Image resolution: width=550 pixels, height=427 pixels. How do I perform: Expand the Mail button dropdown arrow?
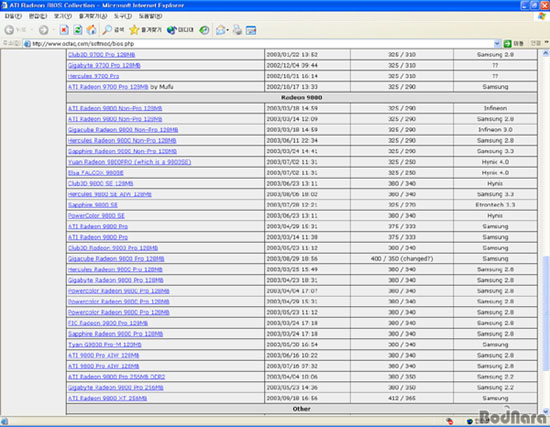click(228, 30)
